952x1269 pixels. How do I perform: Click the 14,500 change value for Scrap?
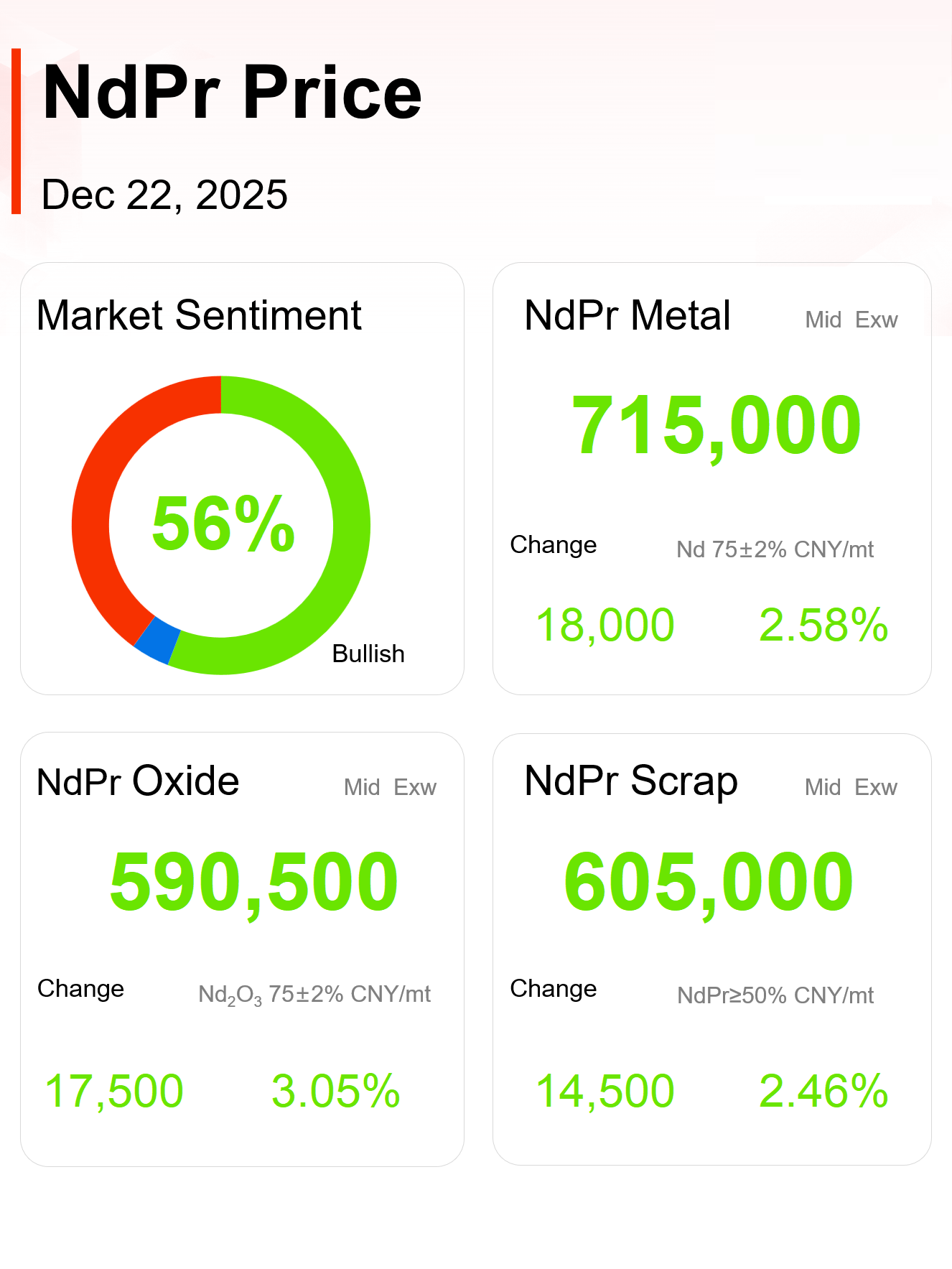[605, 1091]
